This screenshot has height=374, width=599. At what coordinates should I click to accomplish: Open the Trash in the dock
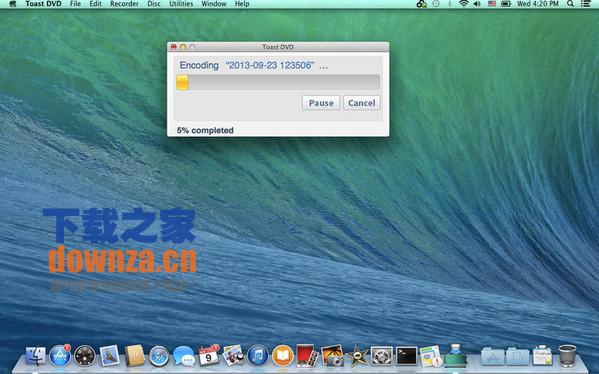click(x=567, y=356)
